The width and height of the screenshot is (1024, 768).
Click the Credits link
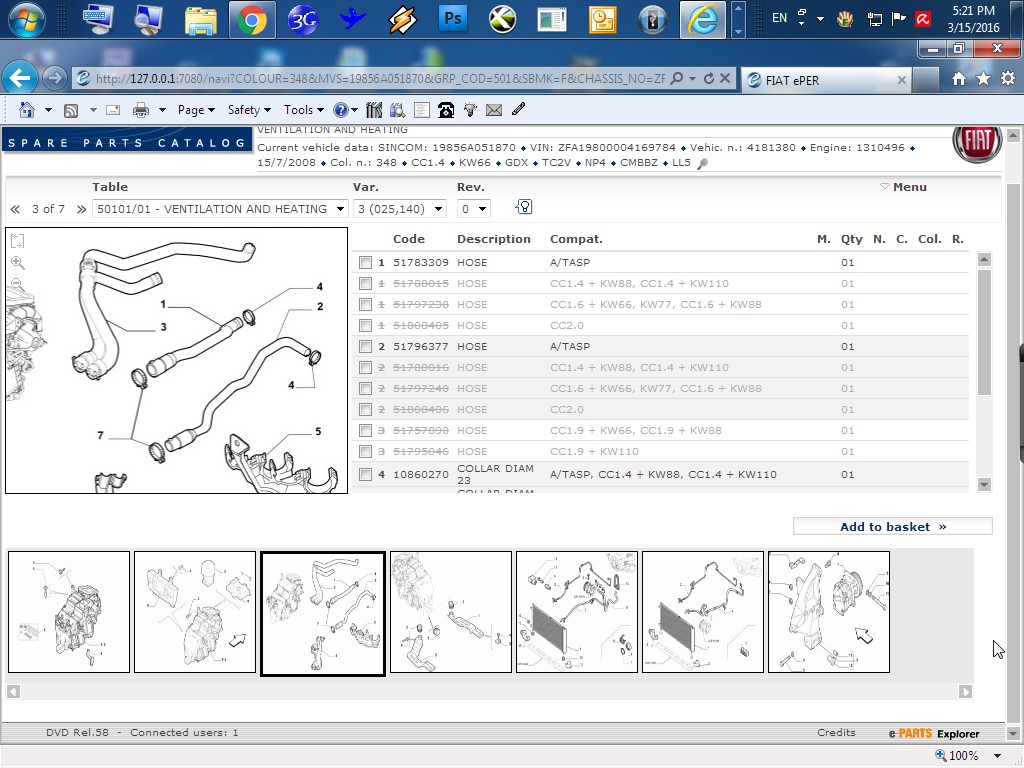click(836, 733)
